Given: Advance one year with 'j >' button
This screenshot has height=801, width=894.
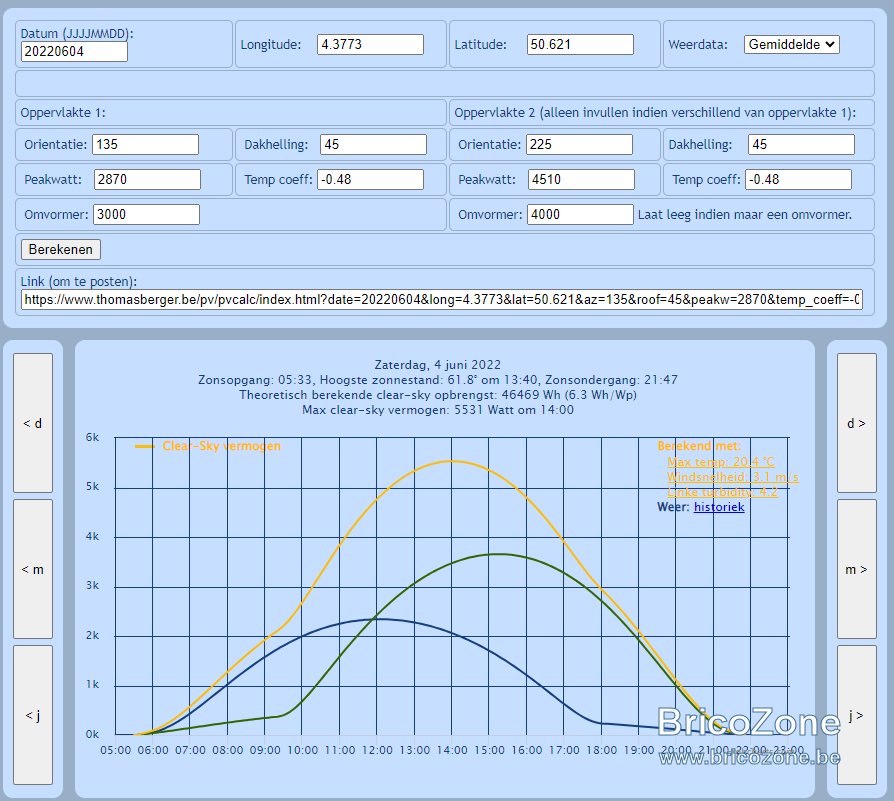Looking at the screenshot, I should [856, 715].
